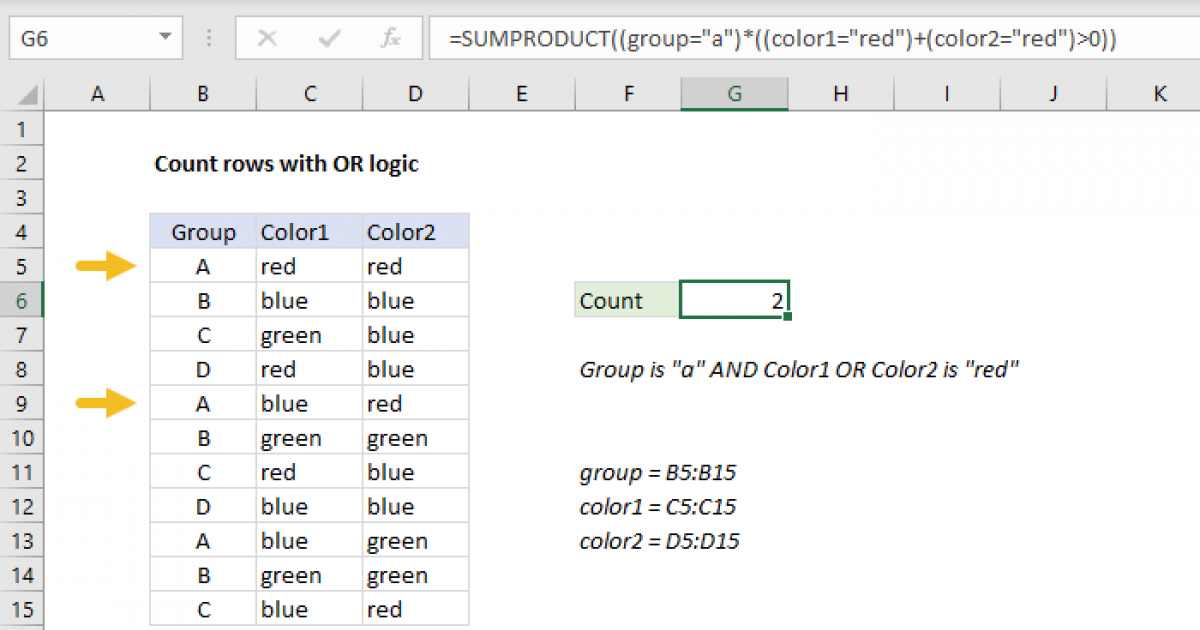The height and width of the screenshot is (630, 1200).
Task: Select cell G6 showing value 2
Action: click(734, 301)
